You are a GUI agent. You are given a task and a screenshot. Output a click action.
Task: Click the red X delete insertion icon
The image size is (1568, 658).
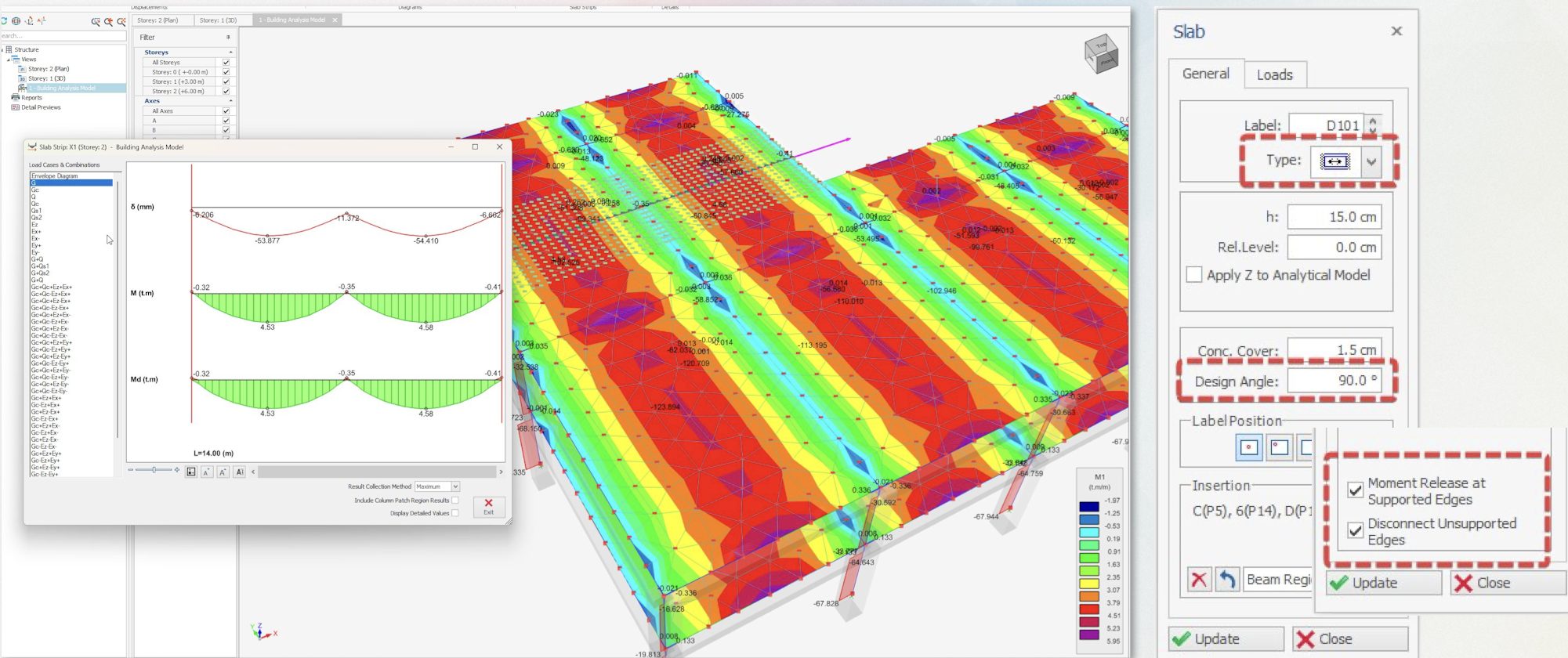1199,580
